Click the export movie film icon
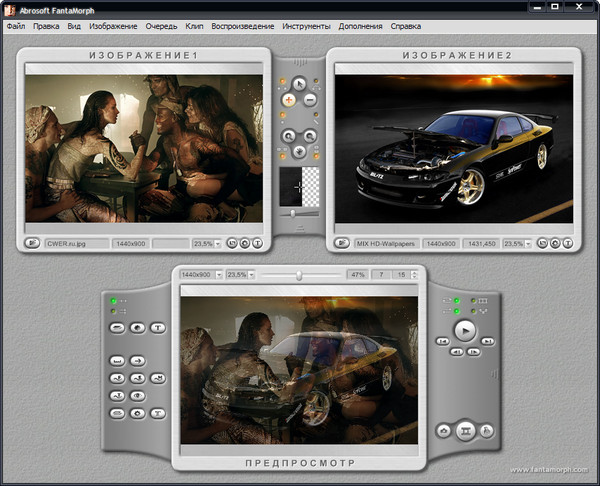 pos(465,431)
